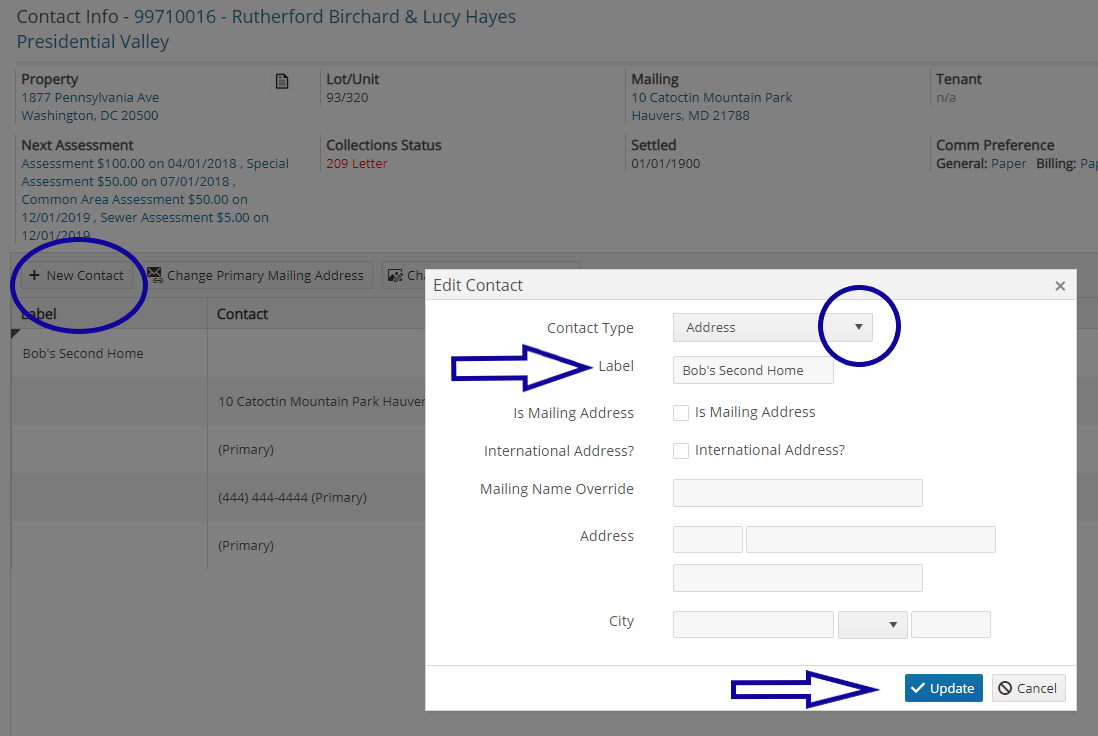Select Bob's Second Home label row
Screen dimensions: 1098x736
point(83,354)
